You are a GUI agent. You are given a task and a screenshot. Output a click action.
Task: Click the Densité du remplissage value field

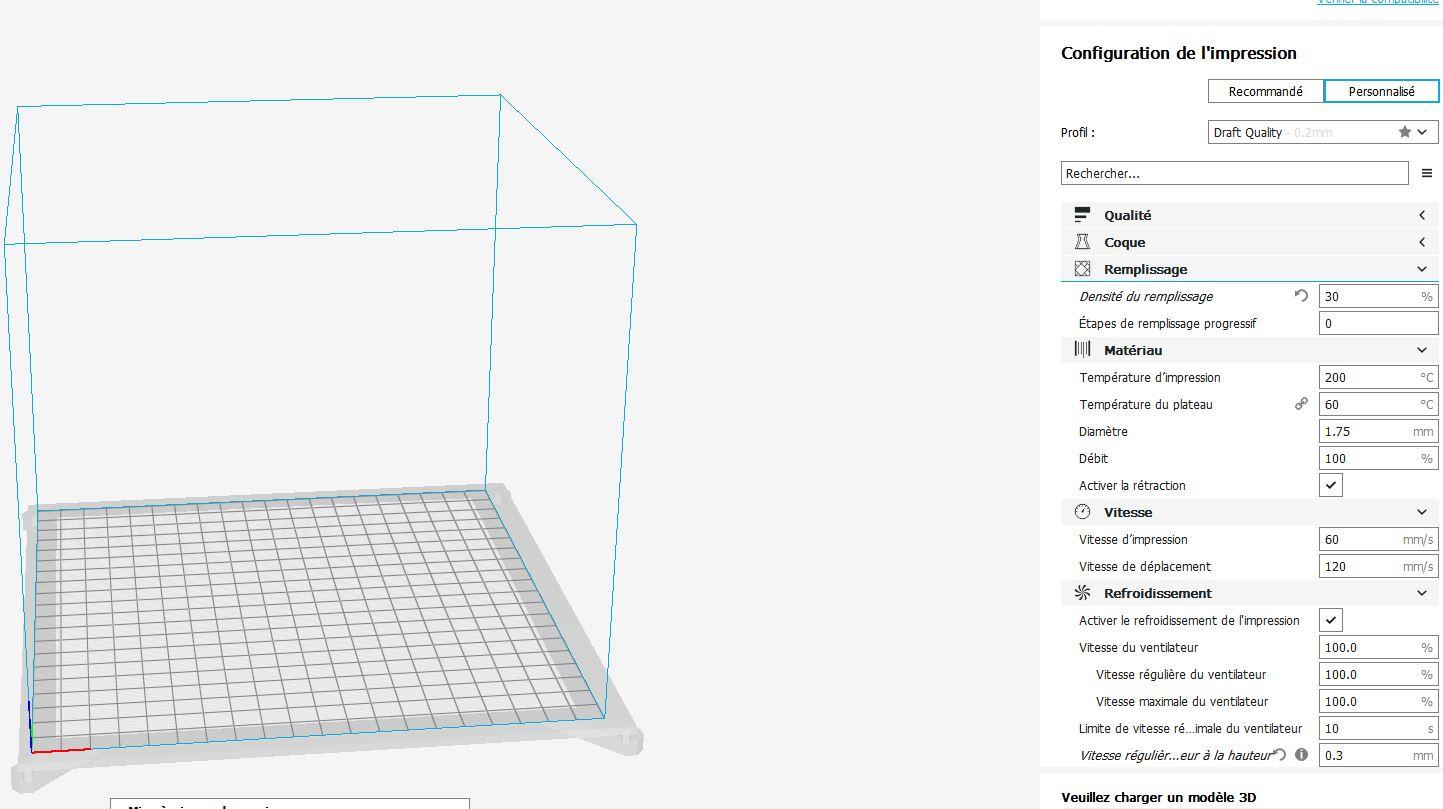tap(1379, 296)
